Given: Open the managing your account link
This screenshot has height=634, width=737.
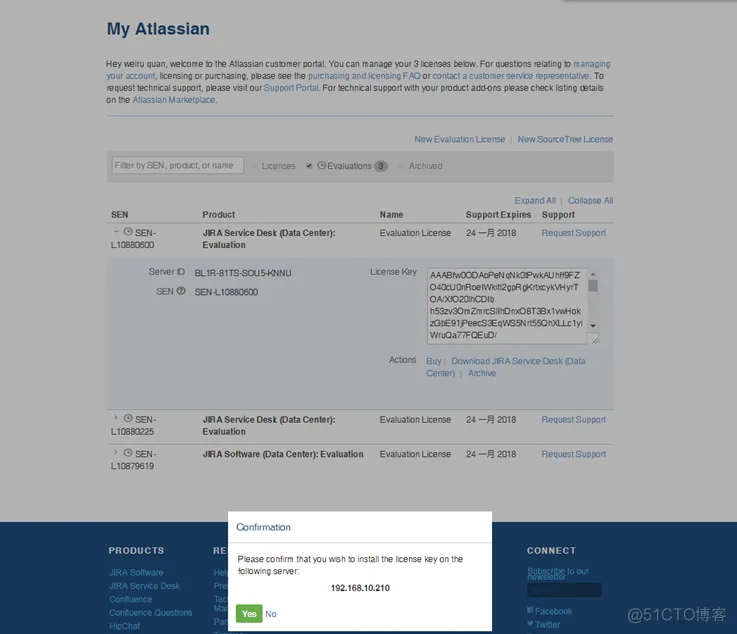Looking at the screenshot, I should point(592,64).
